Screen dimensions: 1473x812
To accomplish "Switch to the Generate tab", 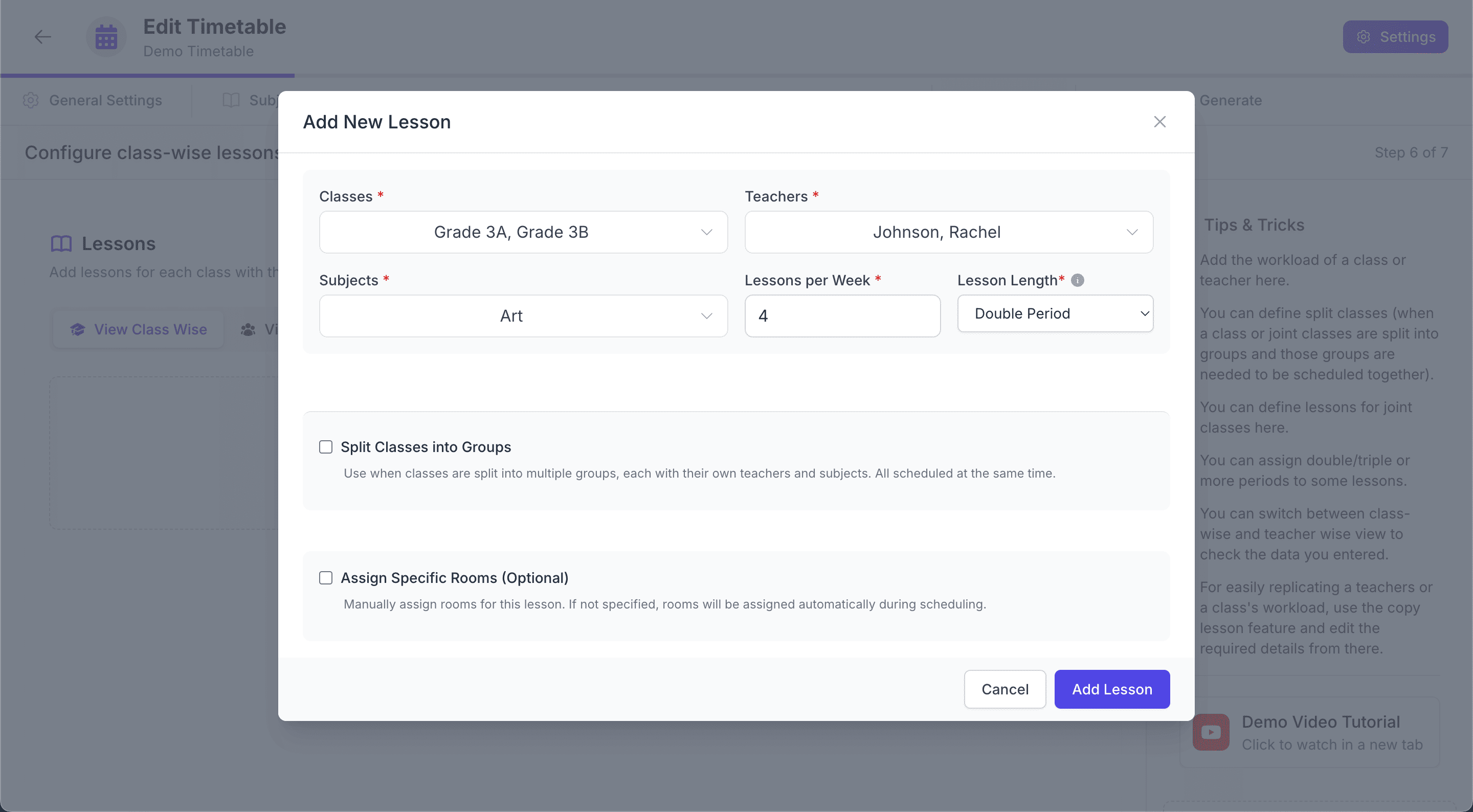I will tap(1231, 101).
